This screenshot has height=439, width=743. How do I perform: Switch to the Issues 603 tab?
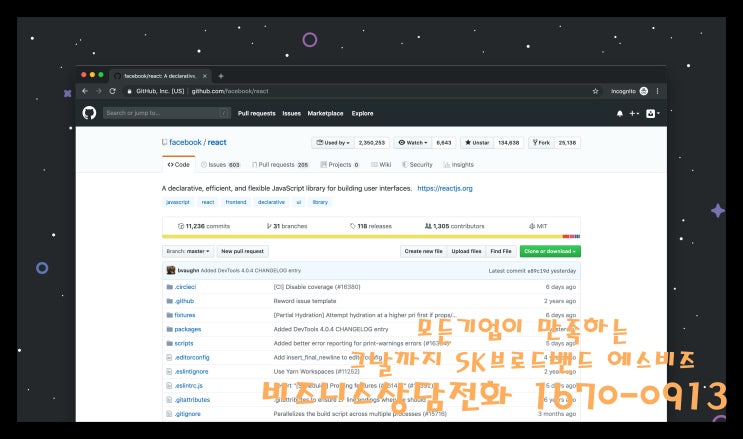(x=220, y=165)
